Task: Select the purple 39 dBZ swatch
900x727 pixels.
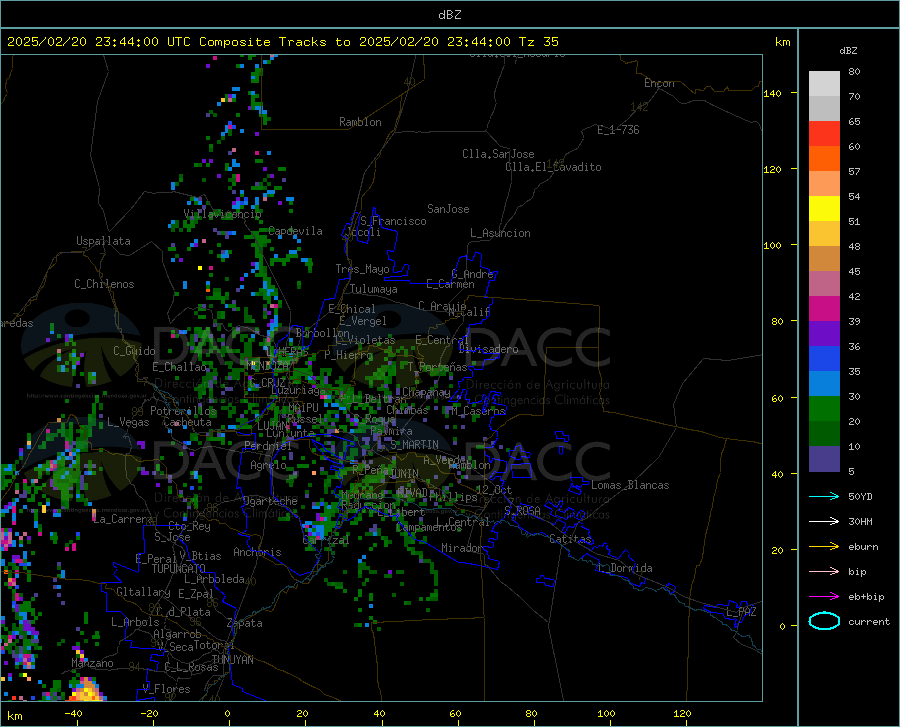Action: (824, 333)
